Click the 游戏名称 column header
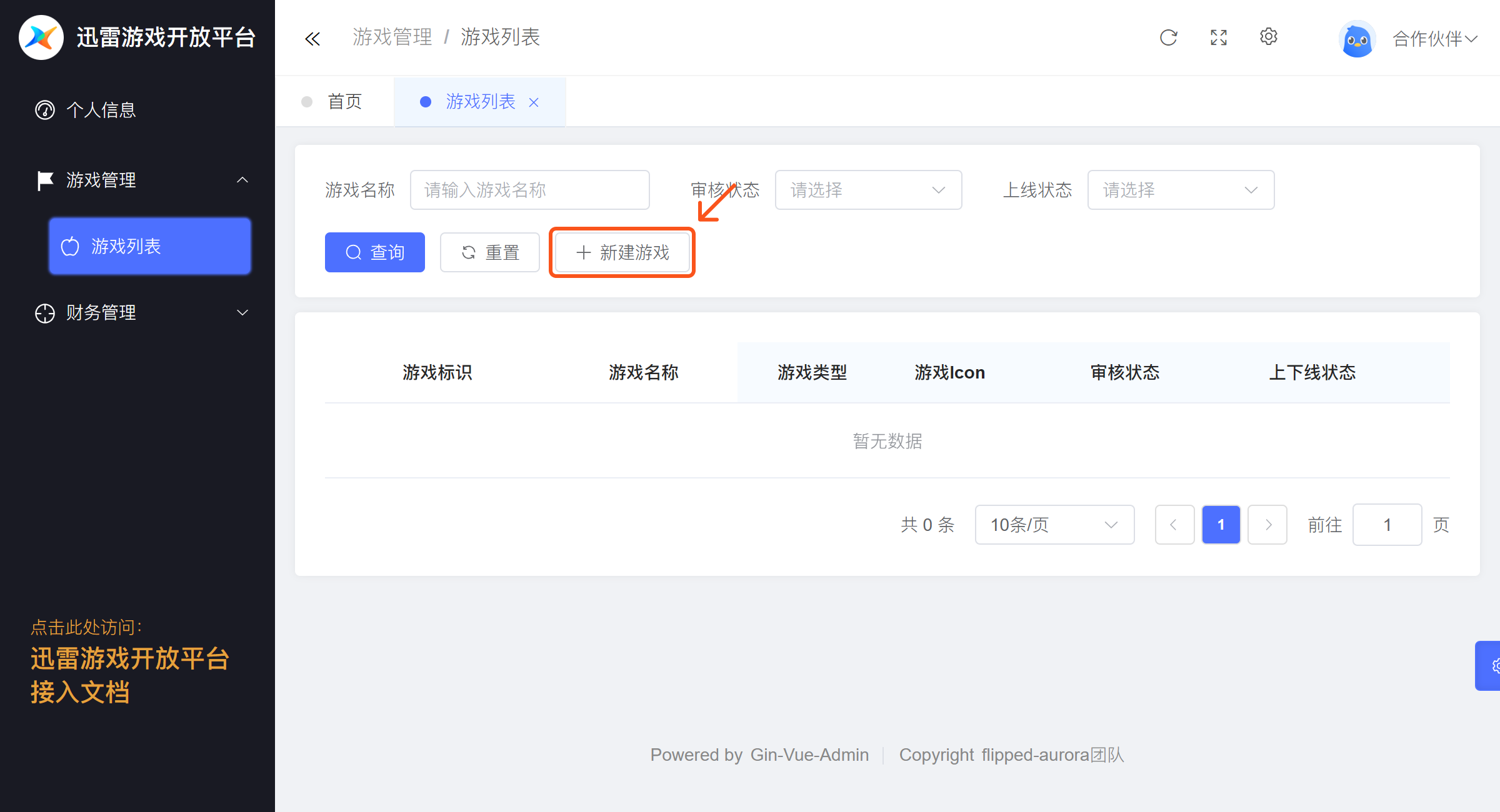Image resolution: width=1500 pixels, height=812 pixels. pos(644,373)
